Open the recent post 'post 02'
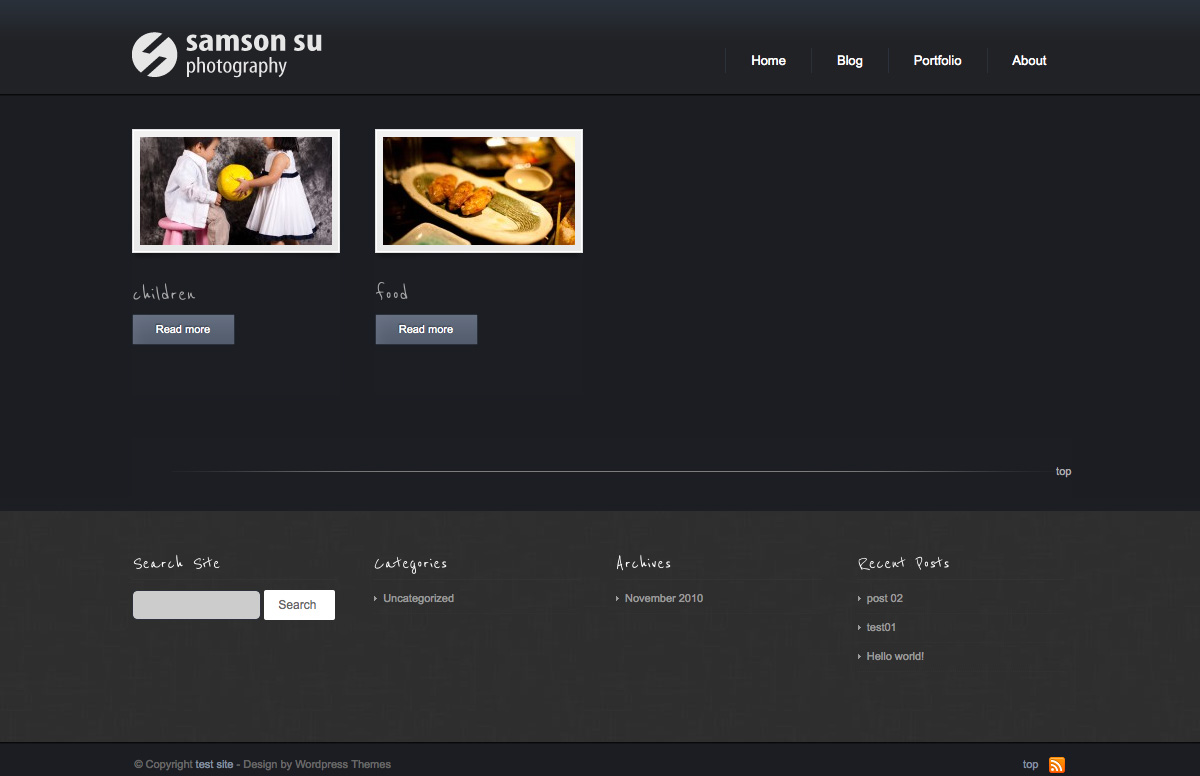This screenshot has height=776, width=1200. pyautogui.click(x=884, y=599)
